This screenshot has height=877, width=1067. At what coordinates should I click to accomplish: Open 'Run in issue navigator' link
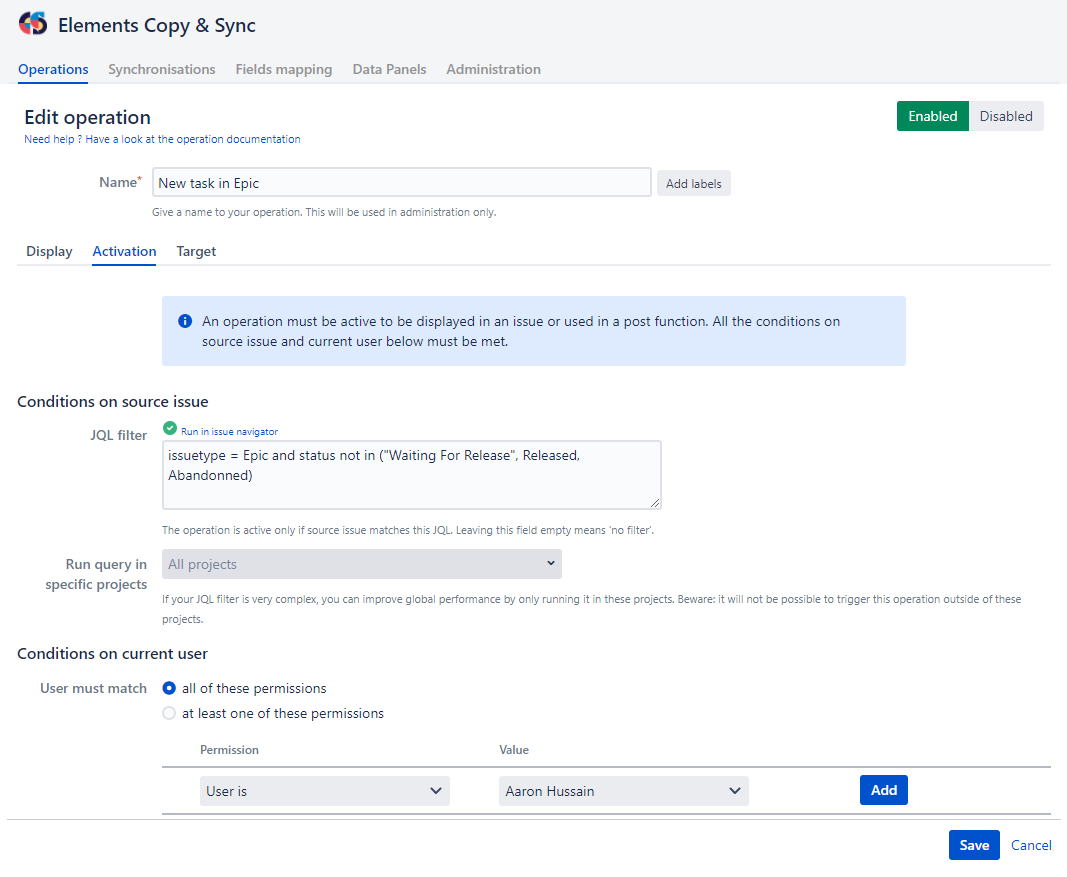tap(229, 431)
